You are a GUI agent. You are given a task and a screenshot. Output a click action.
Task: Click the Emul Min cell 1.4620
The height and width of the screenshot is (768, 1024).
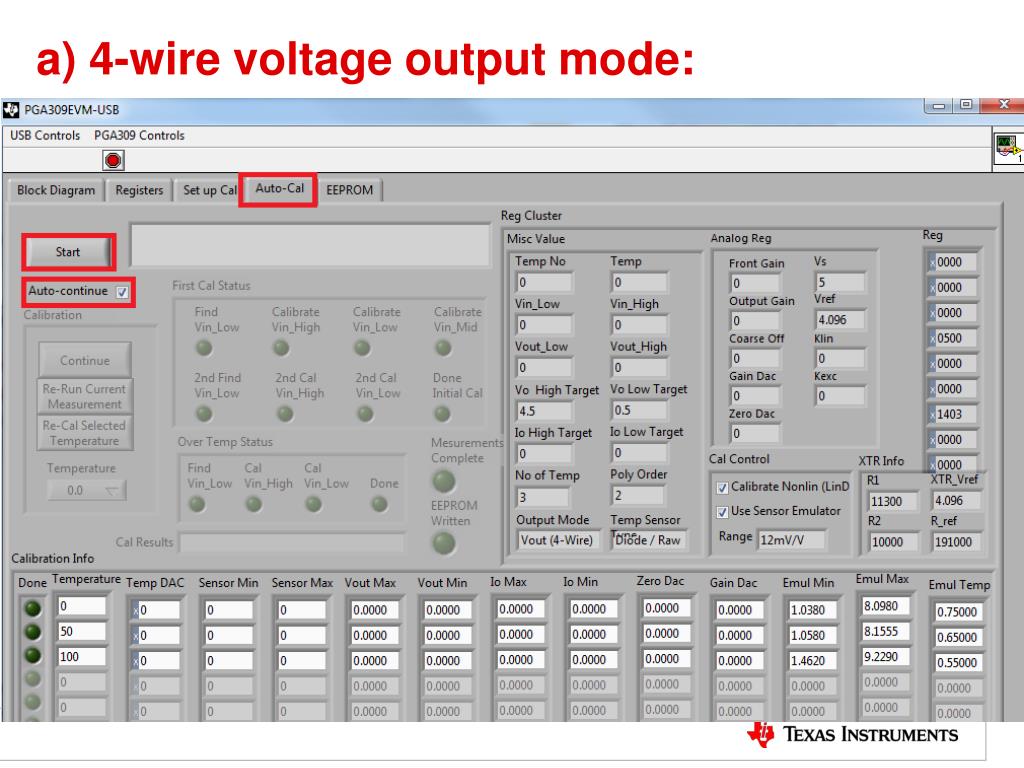[x=812, y=661]
